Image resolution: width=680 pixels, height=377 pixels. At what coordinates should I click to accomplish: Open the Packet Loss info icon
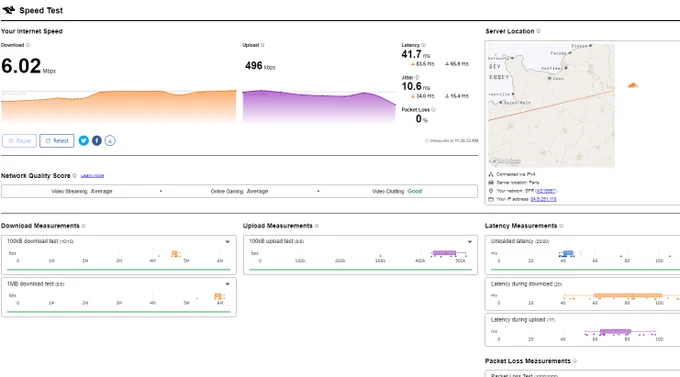point(433,110)
